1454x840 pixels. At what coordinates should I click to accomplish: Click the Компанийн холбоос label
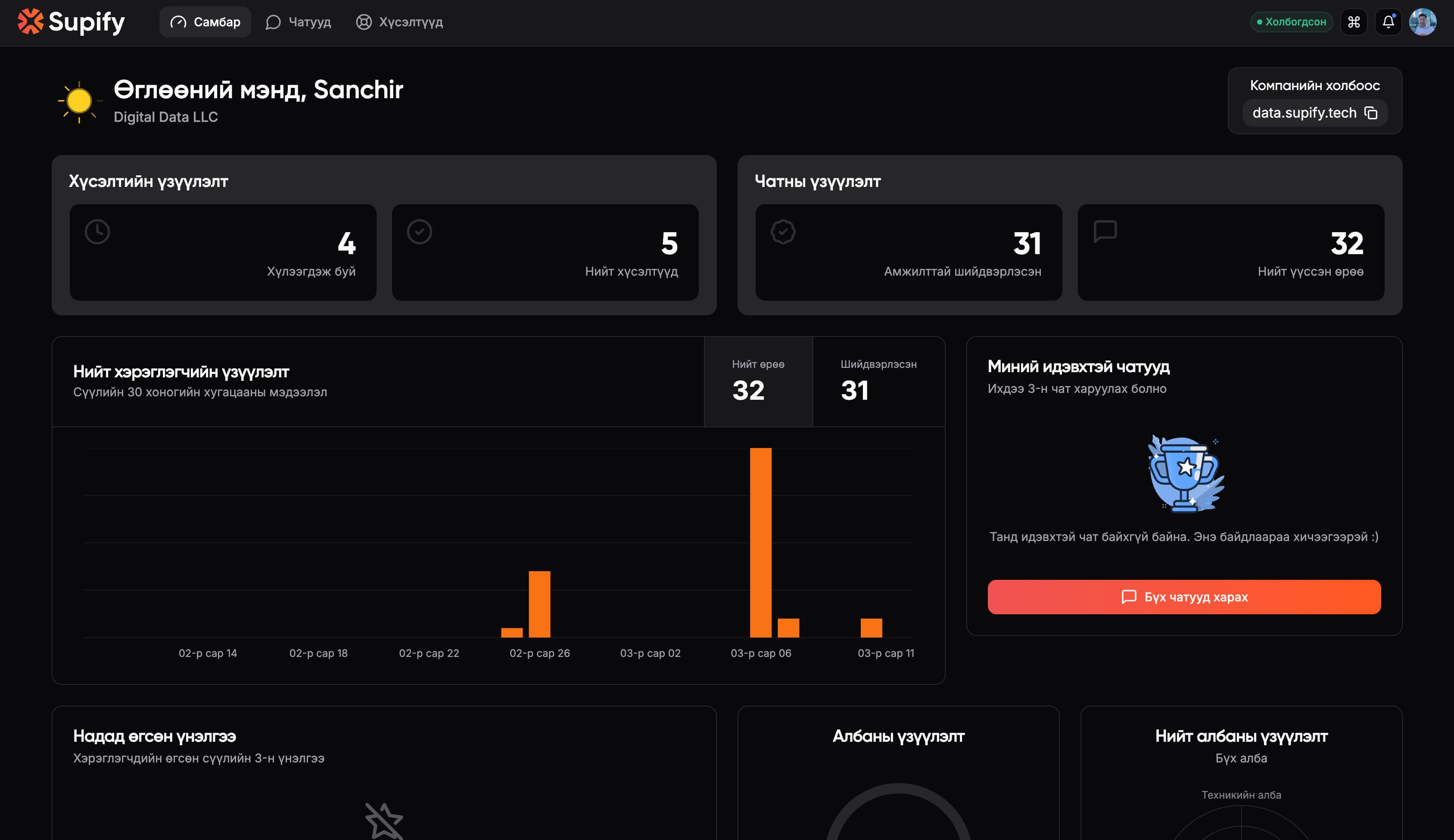pos(1315,85)
